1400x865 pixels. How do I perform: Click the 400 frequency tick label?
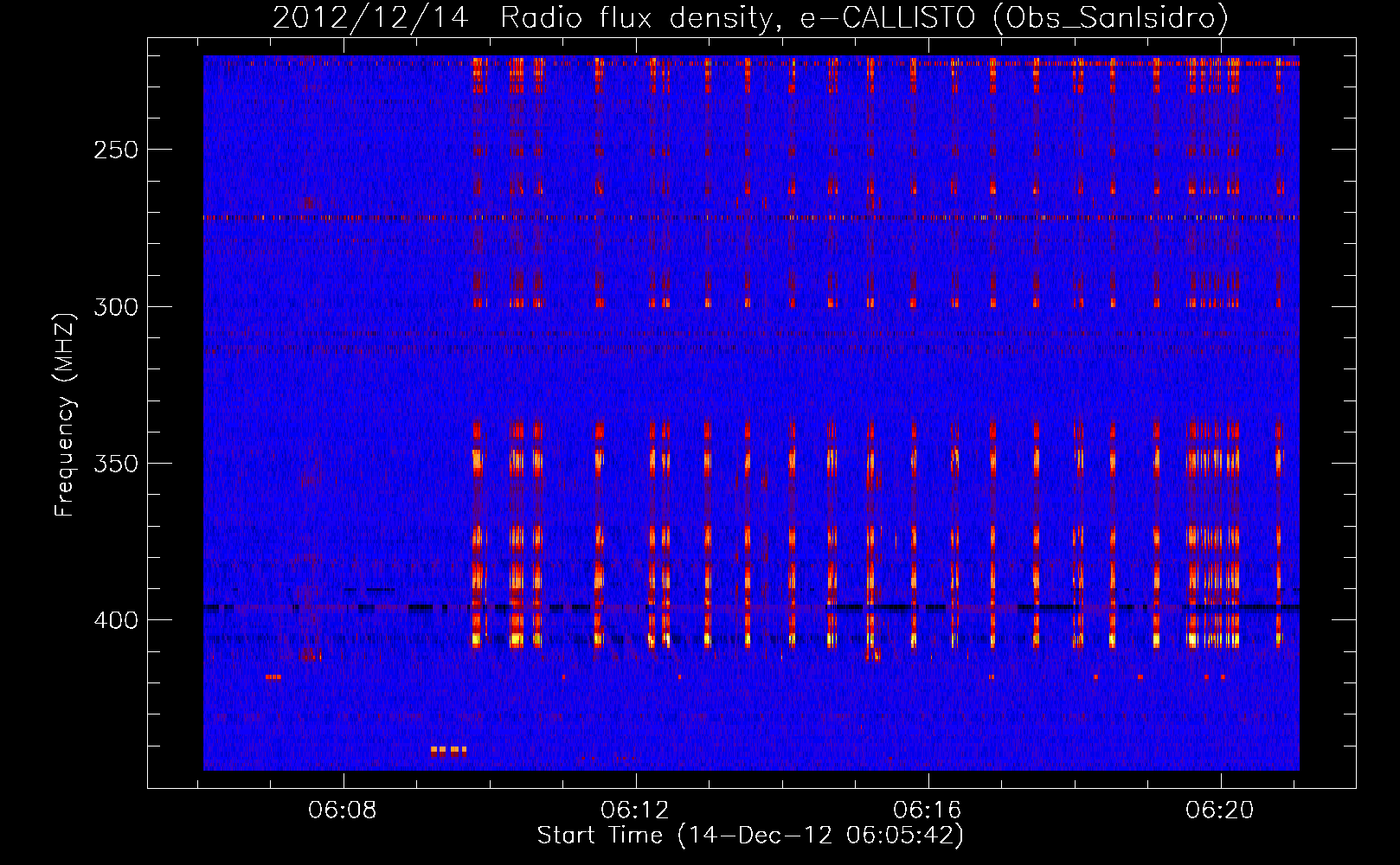tap(116, 621)
